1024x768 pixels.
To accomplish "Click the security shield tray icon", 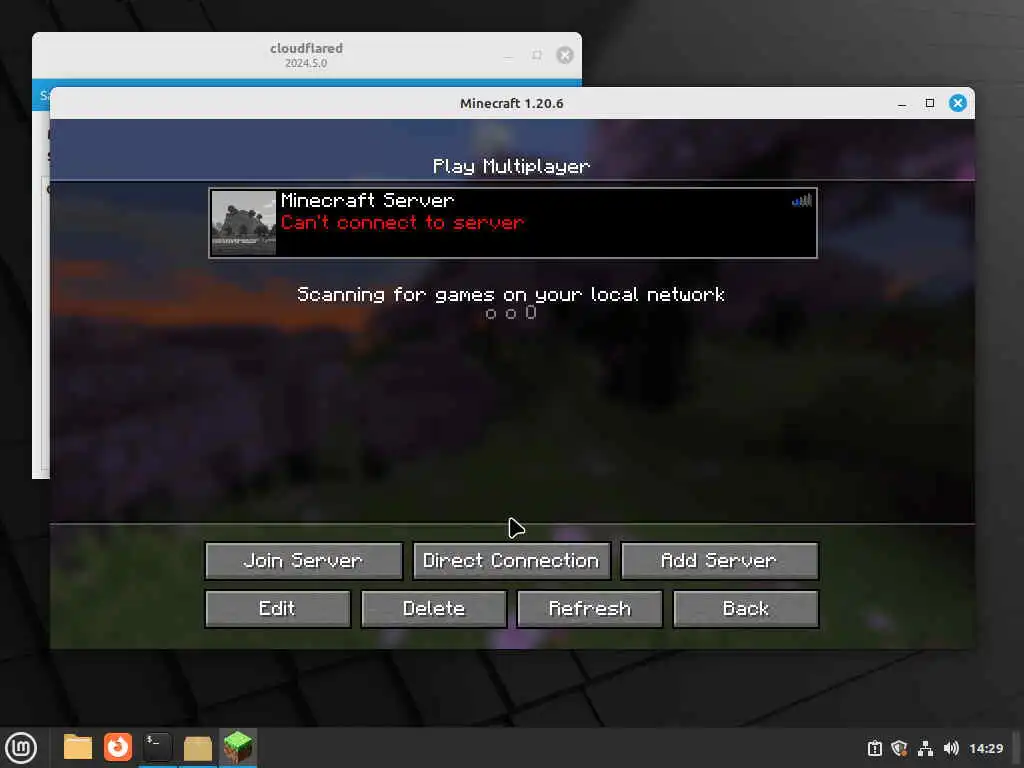I will (x=899, y=748).
